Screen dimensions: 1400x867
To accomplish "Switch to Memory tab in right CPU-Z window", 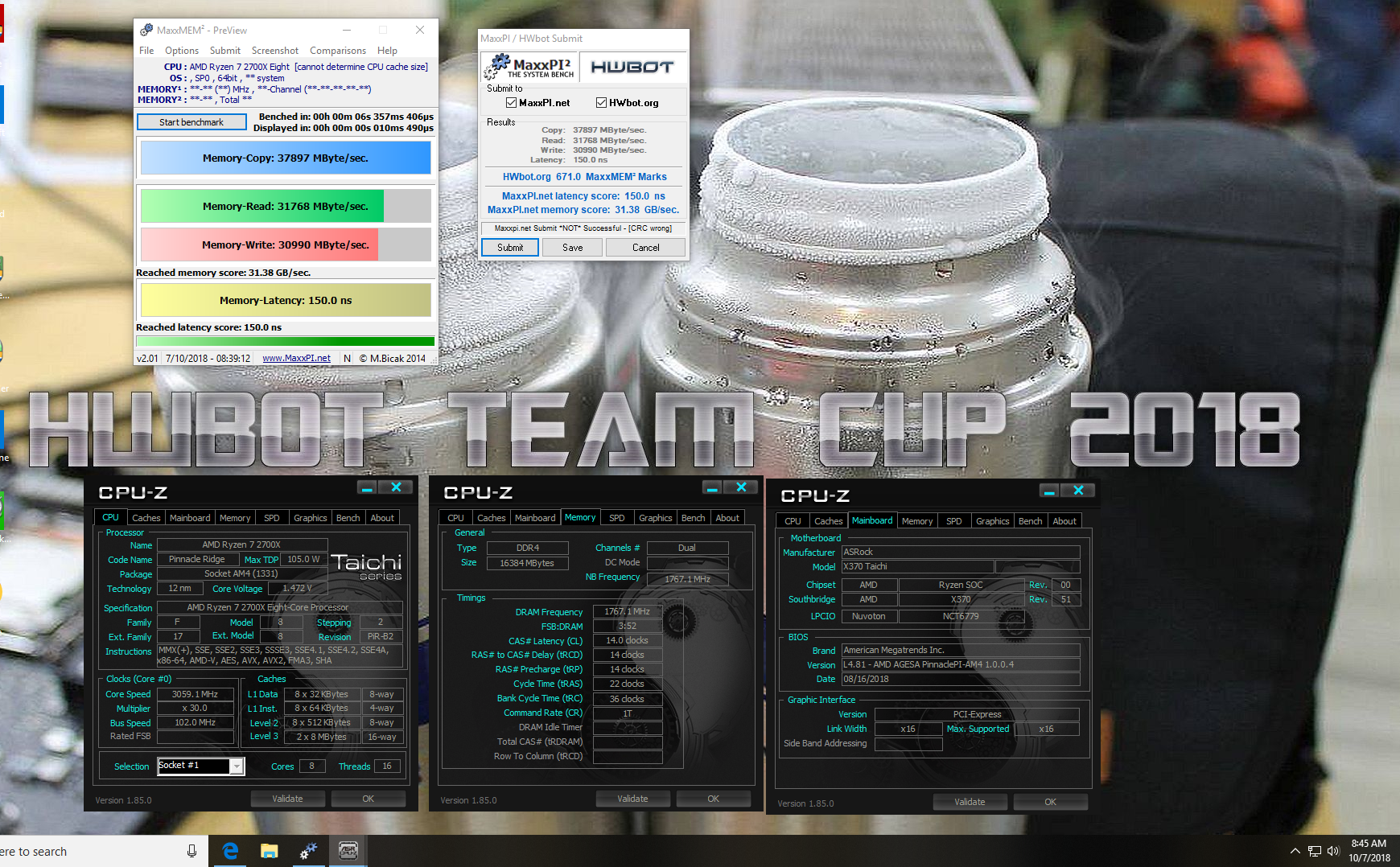I will [x=917, y=521].
